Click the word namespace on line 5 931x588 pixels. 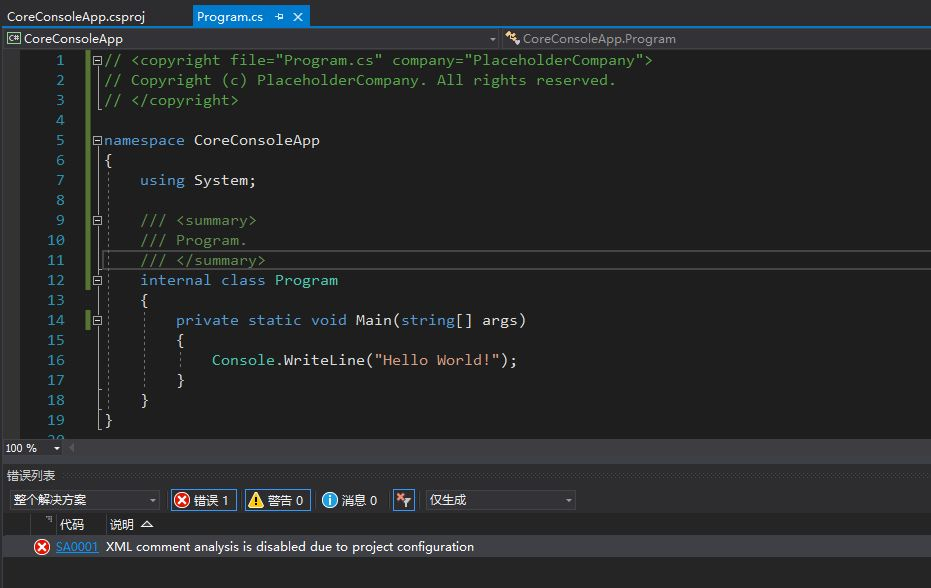point(144,141)
